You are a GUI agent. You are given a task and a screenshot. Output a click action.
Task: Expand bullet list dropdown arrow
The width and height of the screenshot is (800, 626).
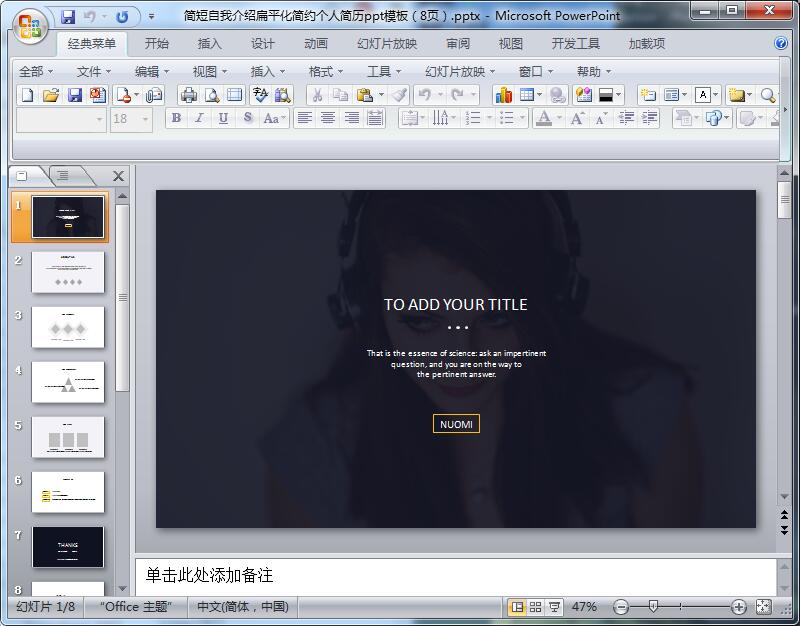(522, 118)
